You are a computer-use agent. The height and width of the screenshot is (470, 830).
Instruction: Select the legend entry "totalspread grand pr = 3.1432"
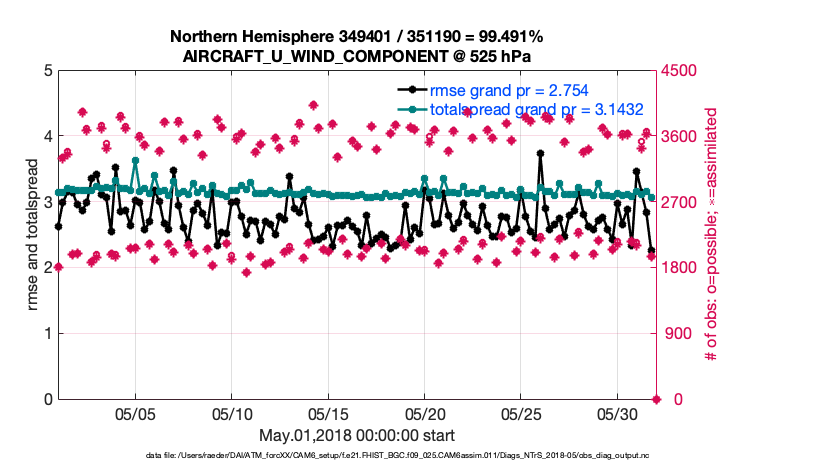tap(536, 110)
